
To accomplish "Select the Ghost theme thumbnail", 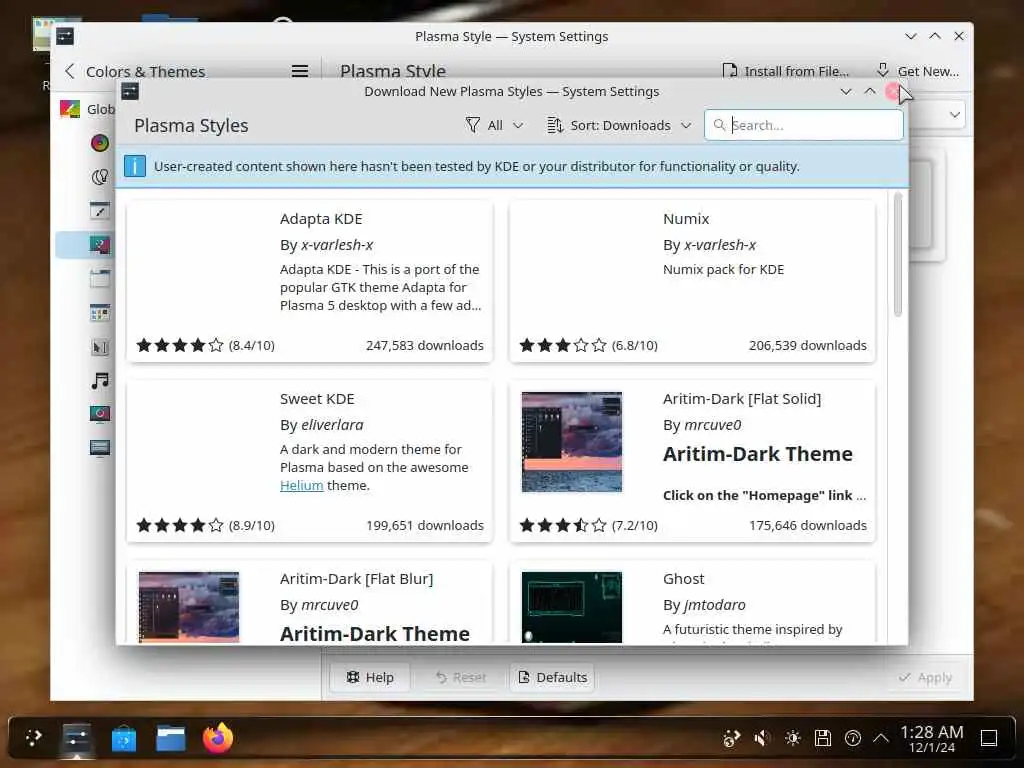I will point(571,607).
